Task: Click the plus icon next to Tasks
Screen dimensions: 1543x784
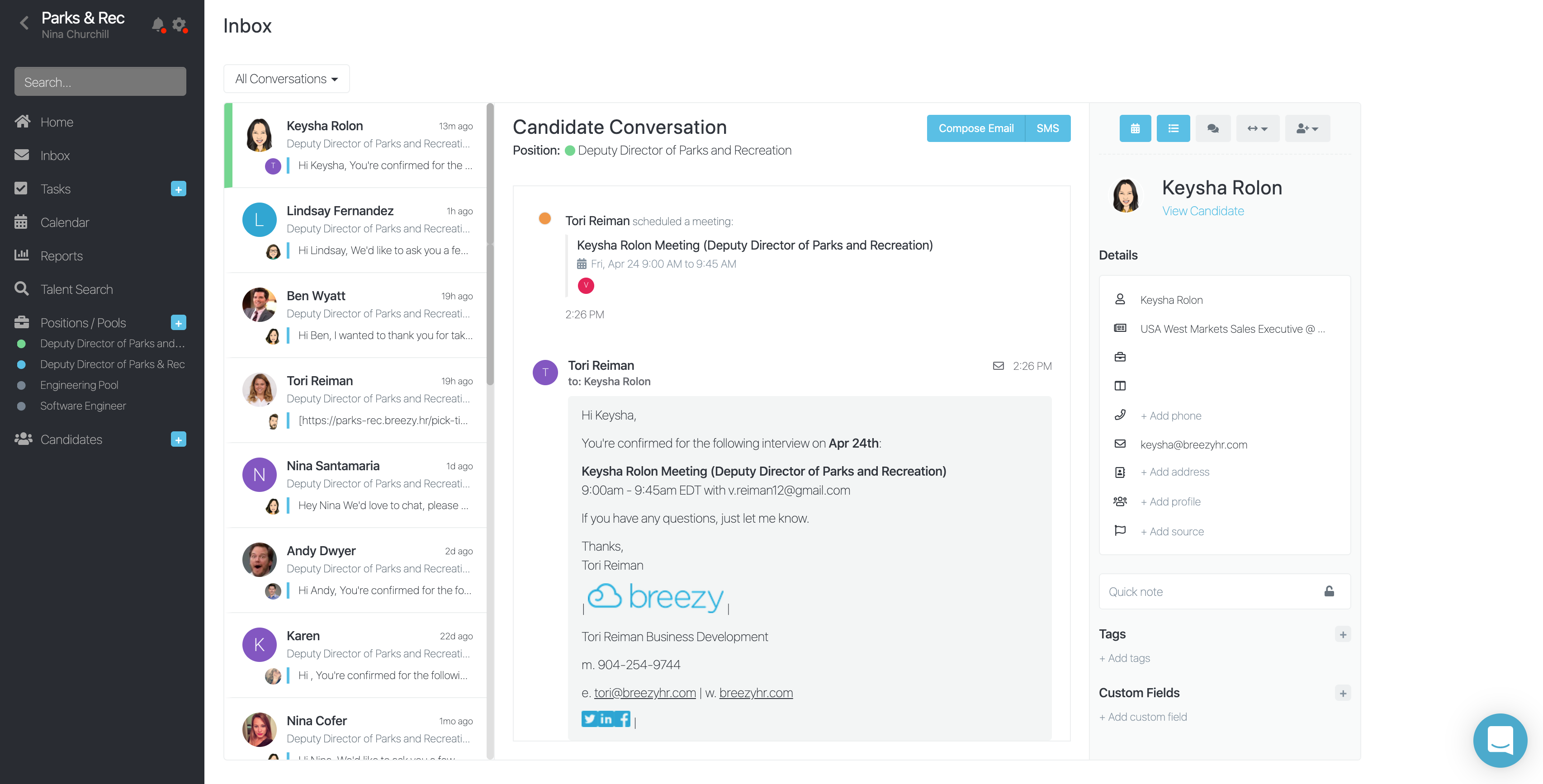Action: (x=178, y=189)
